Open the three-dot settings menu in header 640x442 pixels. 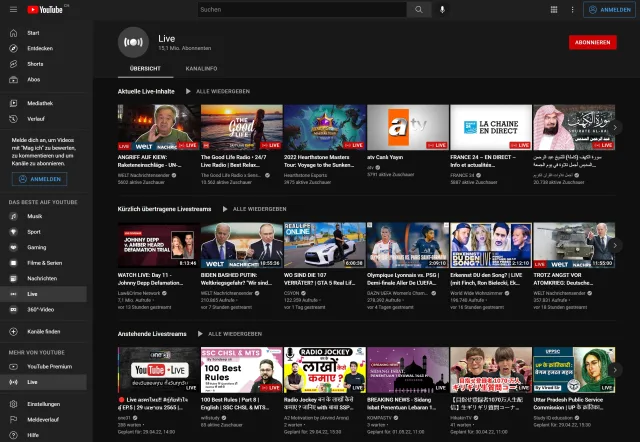[570, 10]
